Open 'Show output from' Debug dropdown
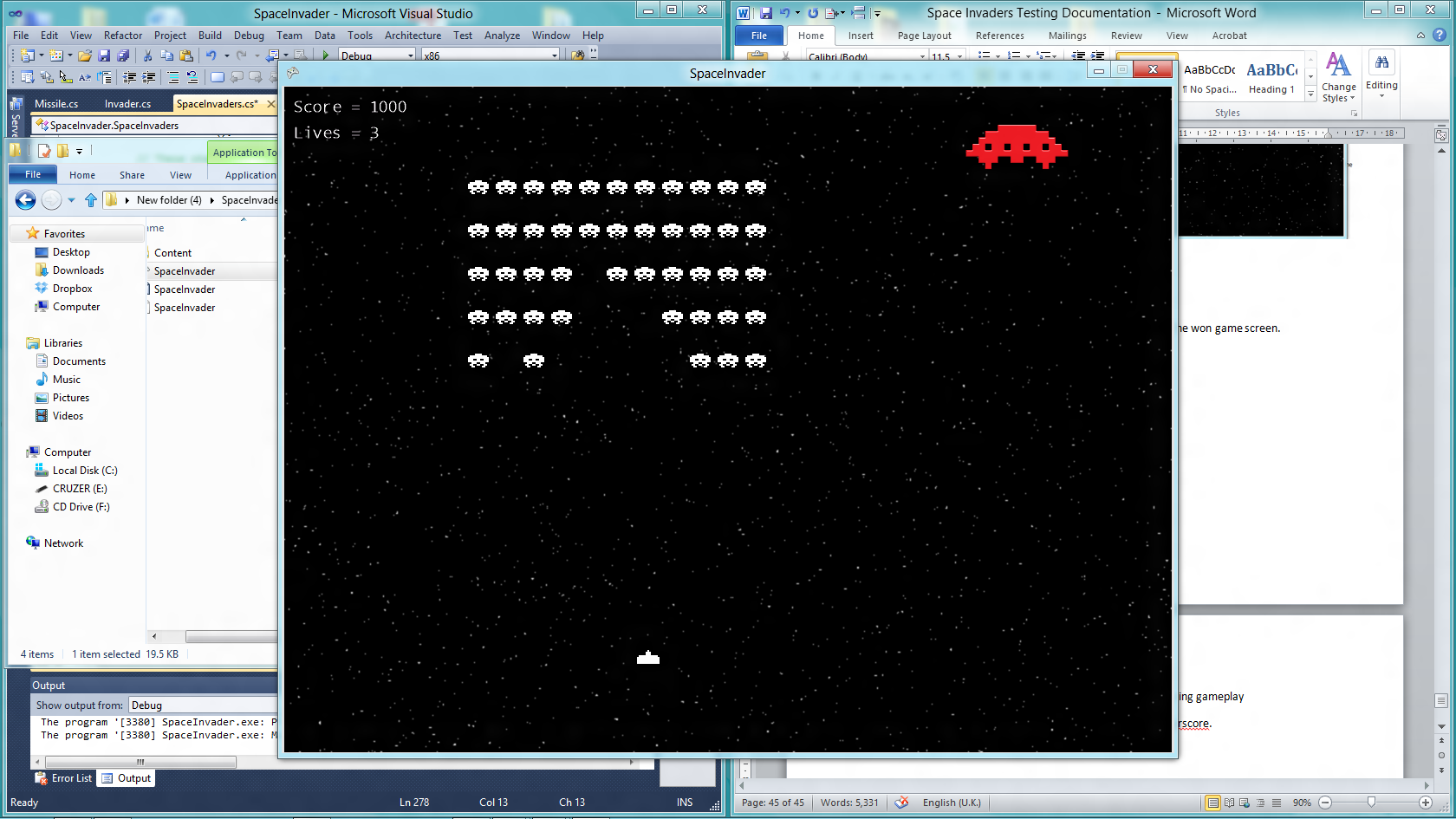 click(203, 705)
